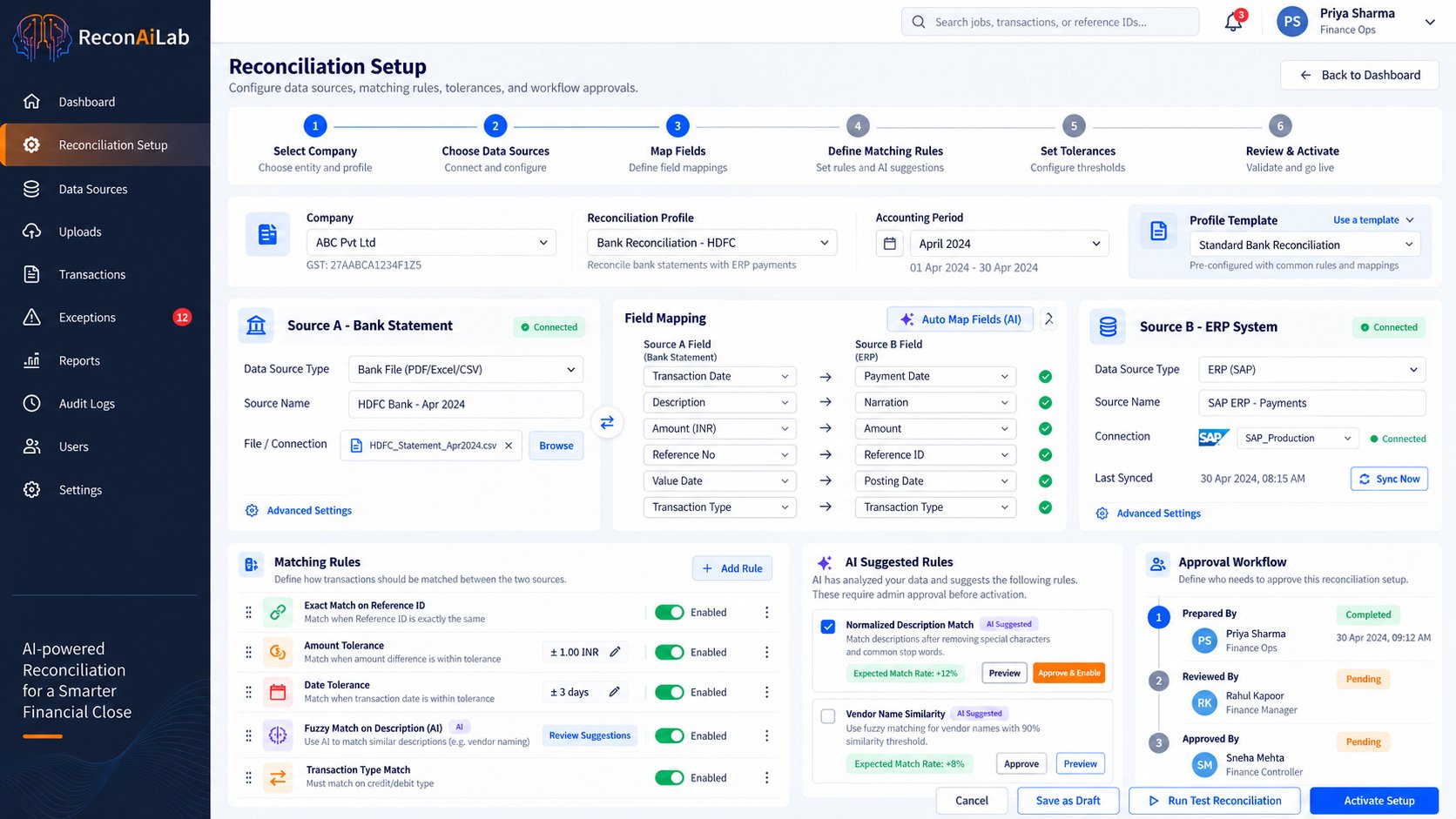Image resolution: width=1456 pixels, height=819 pixels.
Task: Click the search magnifier icon
Action: 919,22
